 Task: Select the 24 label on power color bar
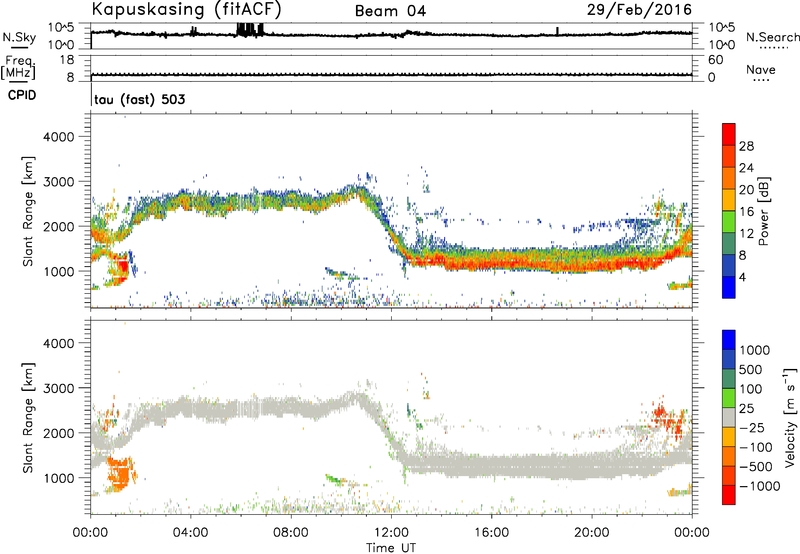tap(746, 168)
